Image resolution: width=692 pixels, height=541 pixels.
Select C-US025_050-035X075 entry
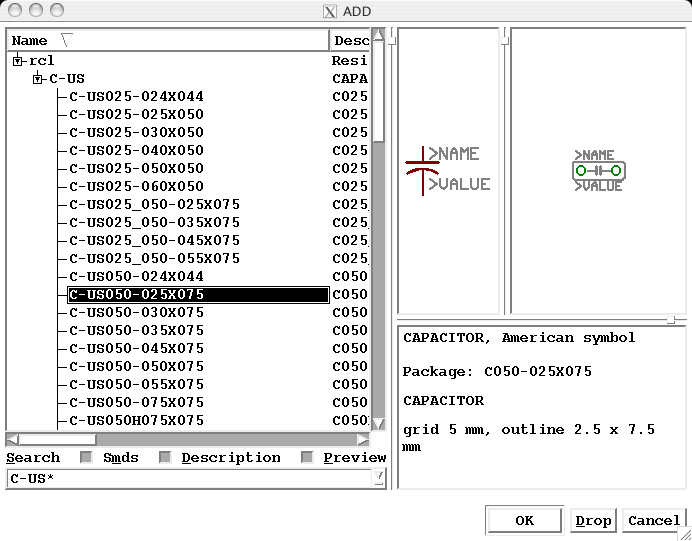click(154, 222)
